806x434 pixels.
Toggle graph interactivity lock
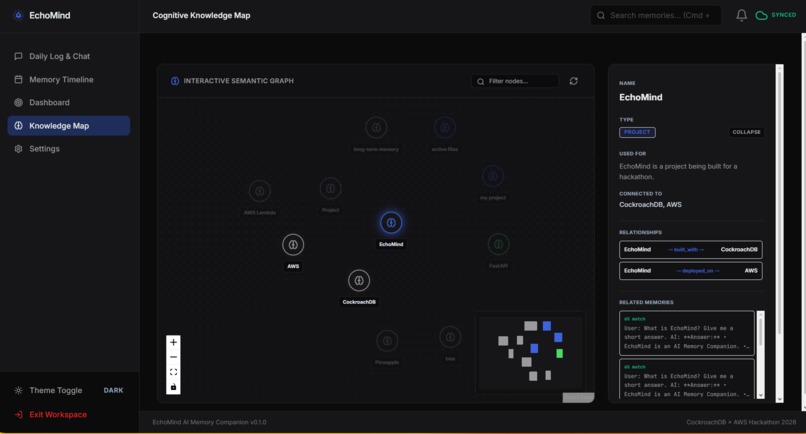click(x=173, y=387)
